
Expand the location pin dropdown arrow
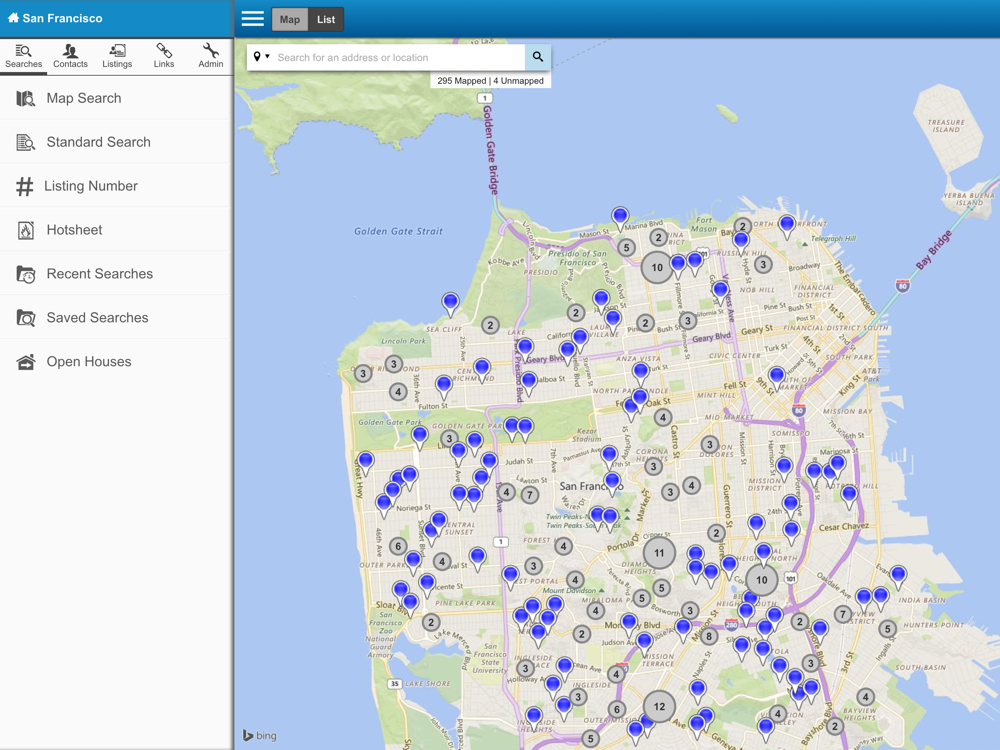coord(267,57)
